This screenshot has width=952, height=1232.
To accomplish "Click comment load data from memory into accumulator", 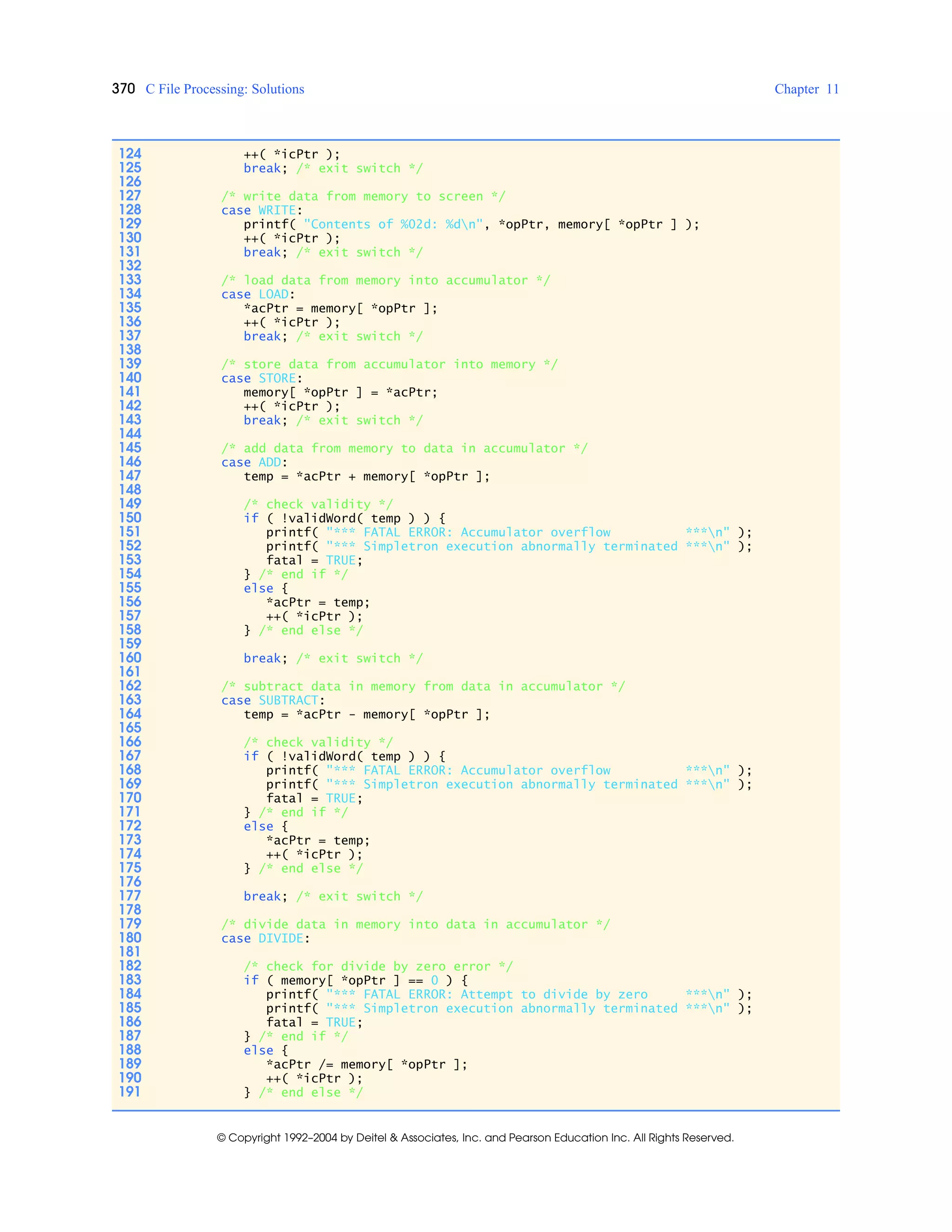I will coord(385,280).
